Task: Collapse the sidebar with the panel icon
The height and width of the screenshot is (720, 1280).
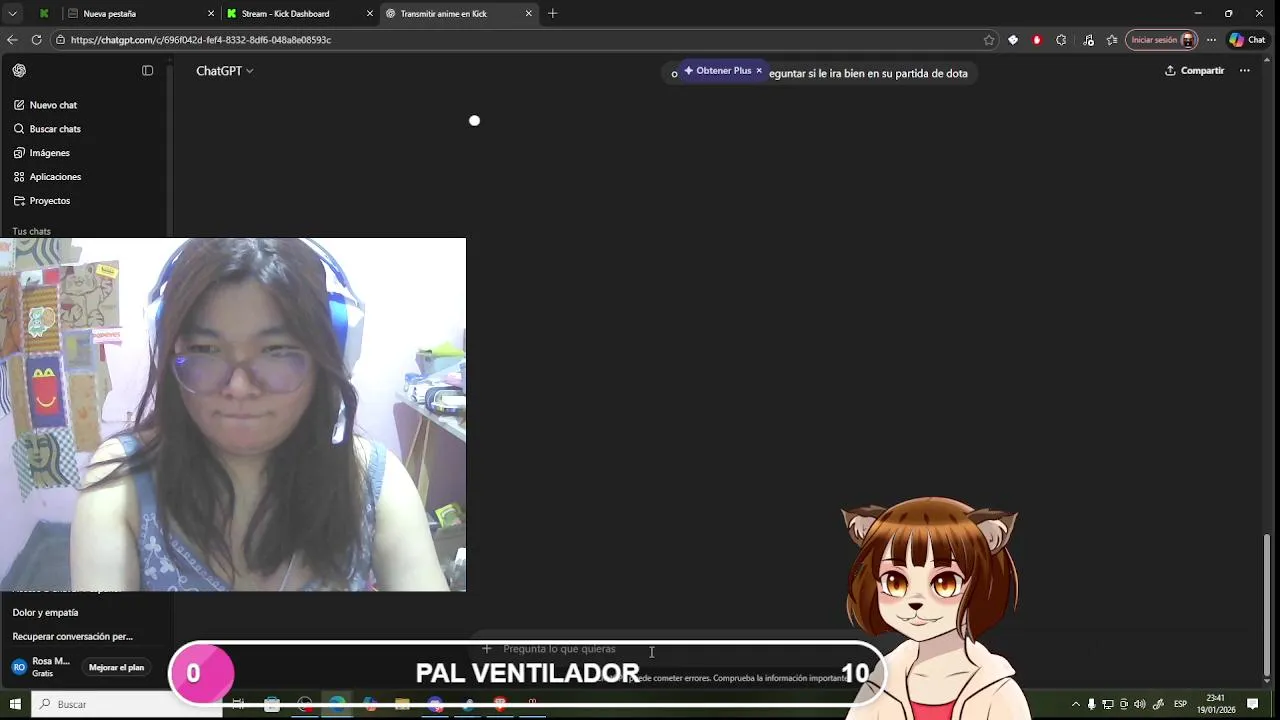Action: pyautogui.click(x=148, y=71)
